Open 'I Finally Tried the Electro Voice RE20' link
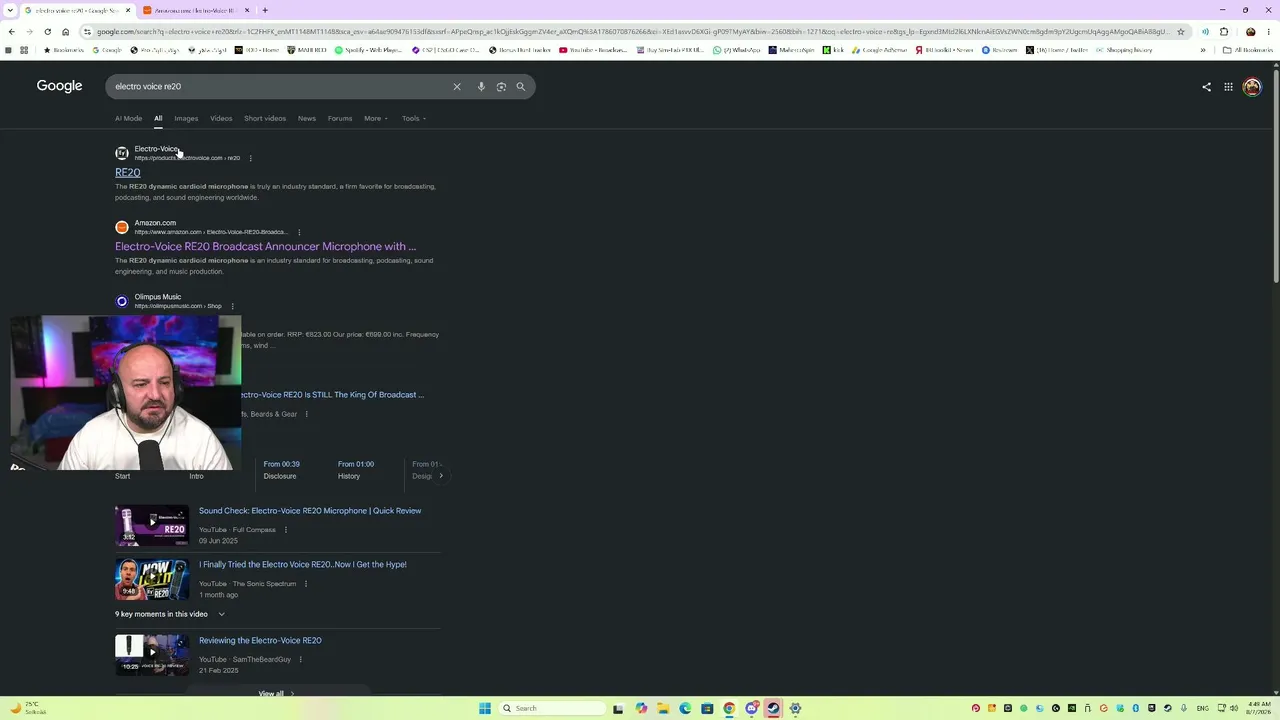The image size is (1280, 720). (302, 565)
